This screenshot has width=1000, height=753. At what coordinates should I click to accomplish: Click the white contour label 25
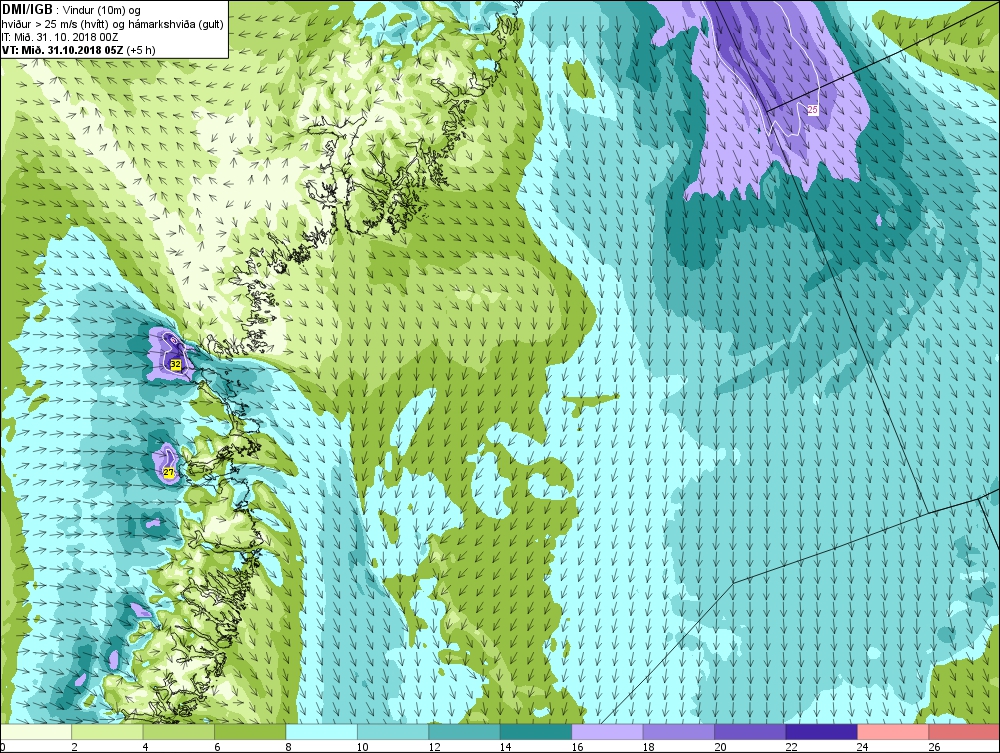coord(812,110)
